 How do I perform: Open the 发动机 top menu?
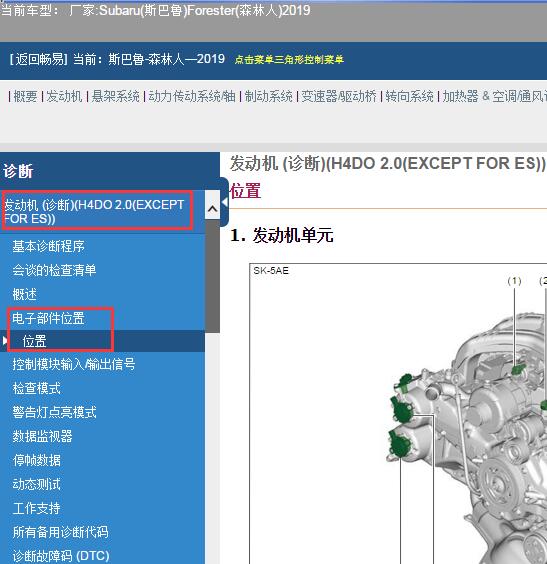click(64, 96)
